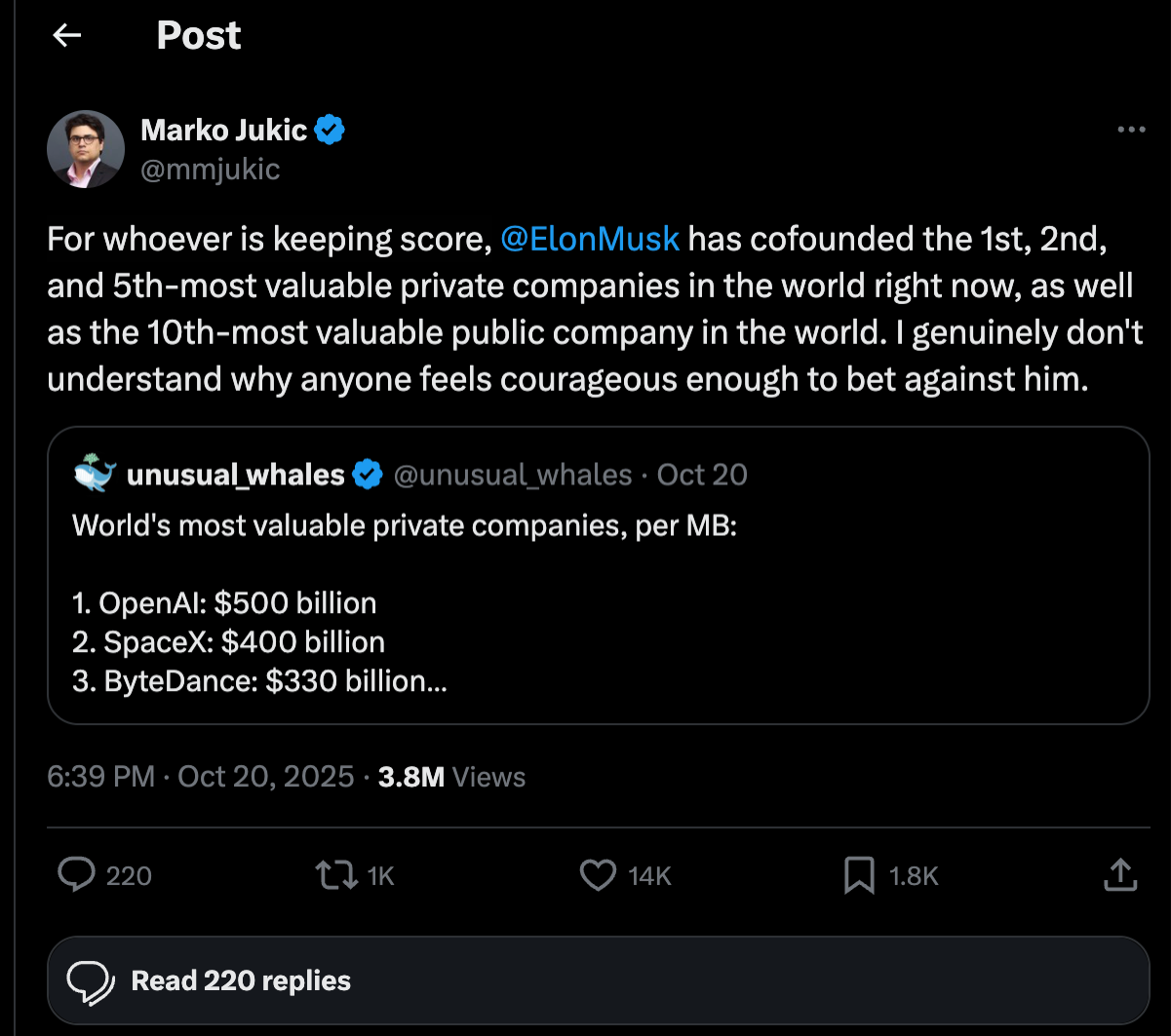Screen dimensions: 1171x1036
Task: Open the unusual_whales whale avatar
Action: tap(94, 475)
